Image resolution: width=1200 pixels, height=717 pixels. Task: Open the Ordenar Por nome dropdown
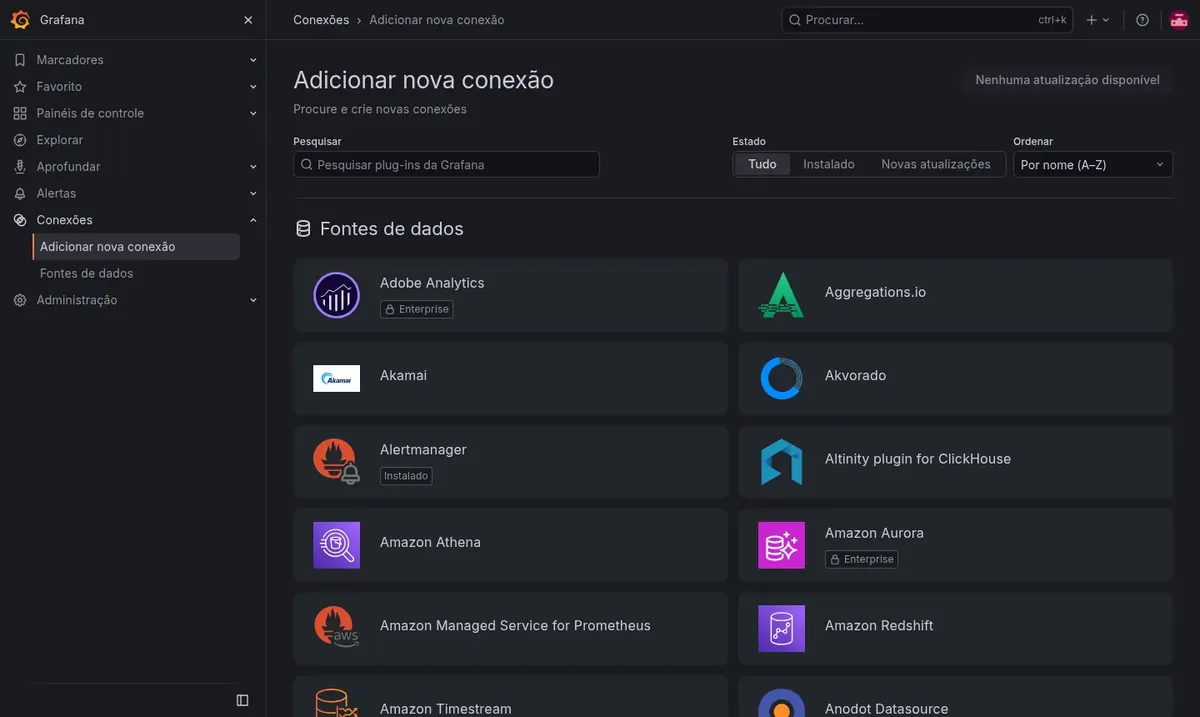[x=1093, y=165]
